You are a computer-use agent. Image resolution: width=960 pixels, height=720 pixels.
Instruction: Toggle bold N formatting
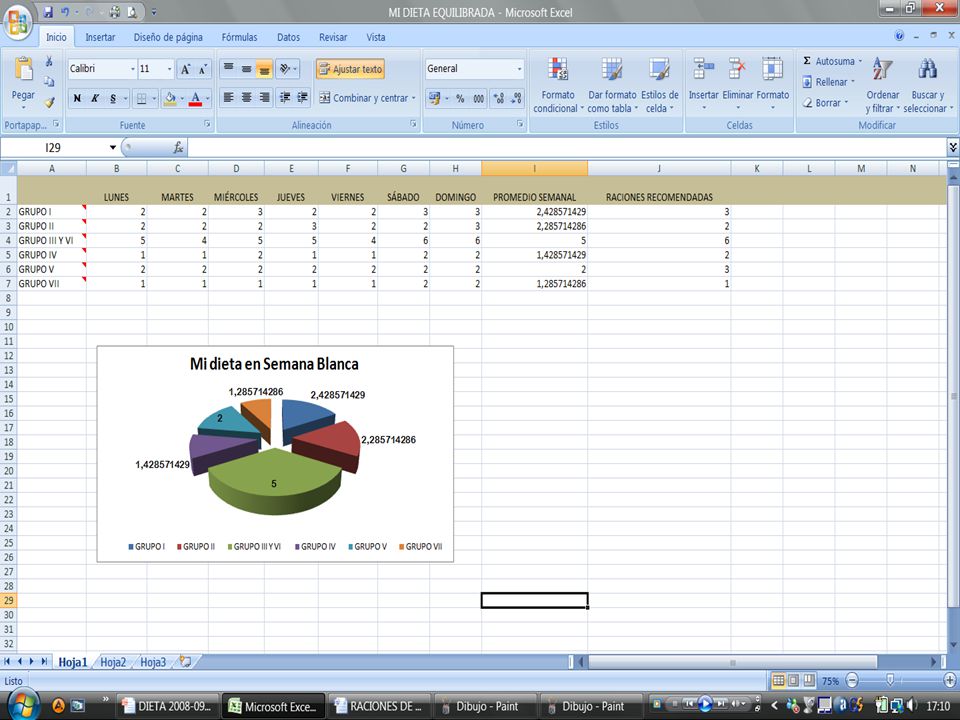click(x=77, y=98)
